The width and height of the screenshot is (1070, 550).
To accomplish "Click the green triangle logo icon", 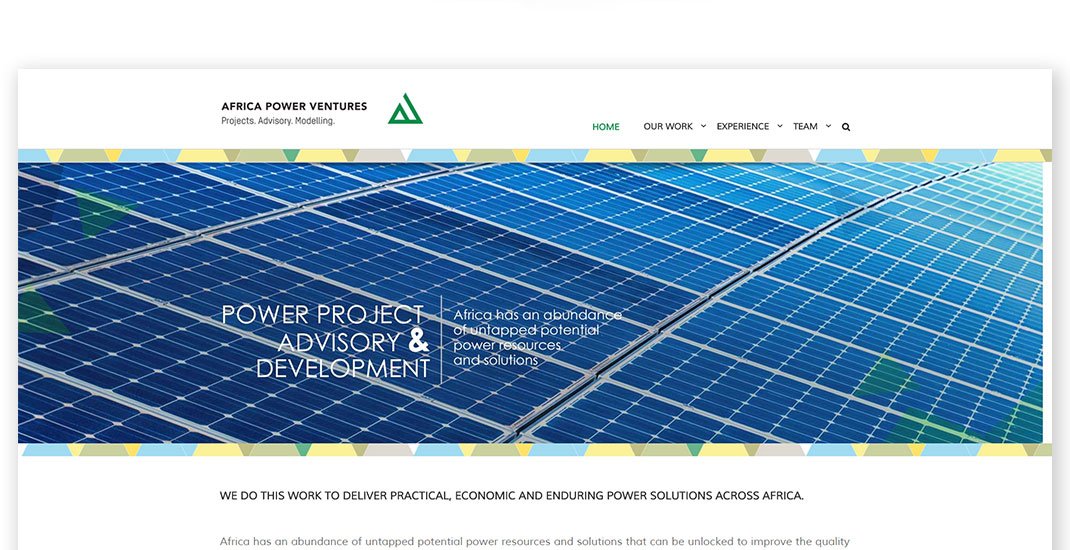I will click(x=405, y=109).
